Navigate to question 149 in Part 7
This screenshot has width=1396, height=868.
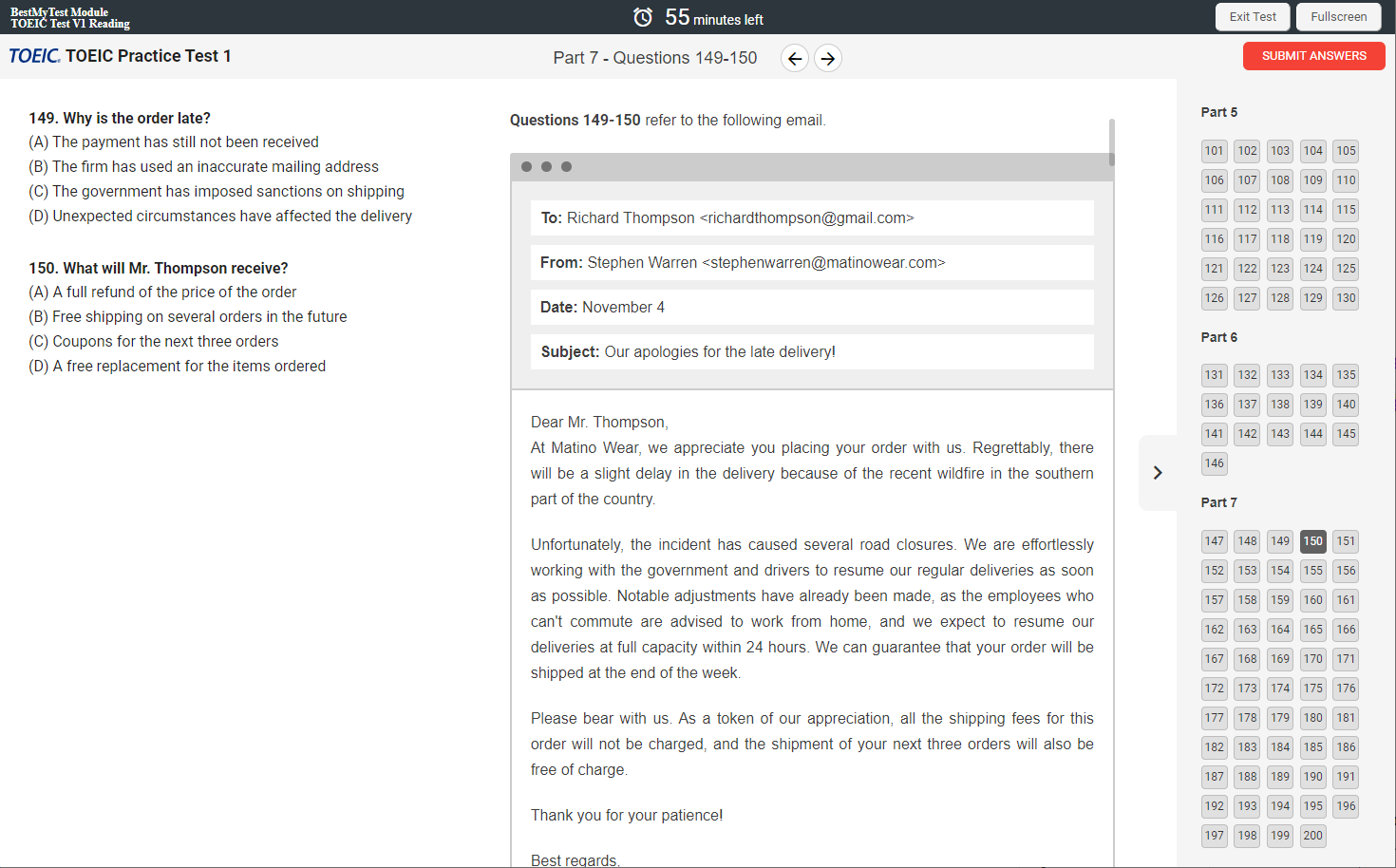[x=1280, y=541]
